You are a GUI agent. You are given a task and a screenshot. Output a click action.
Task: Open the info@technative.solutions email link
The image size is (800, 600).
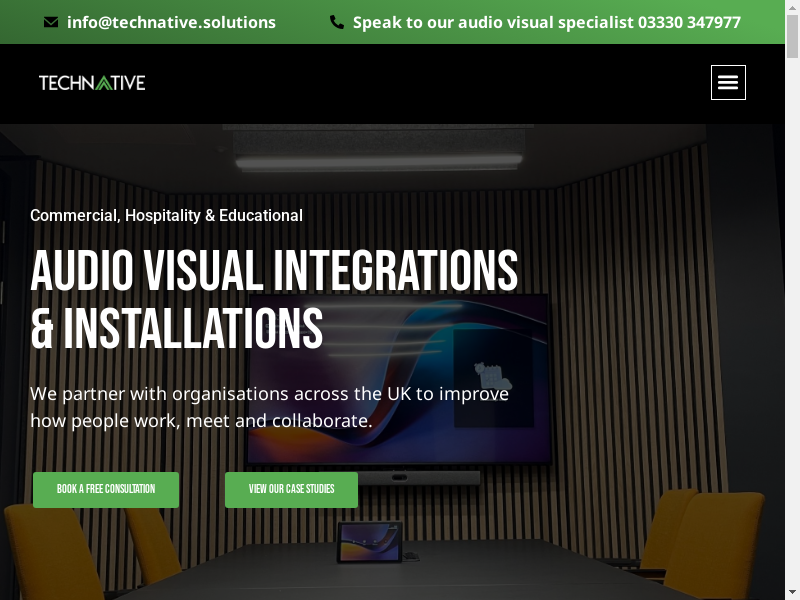[x=171, y=22]
